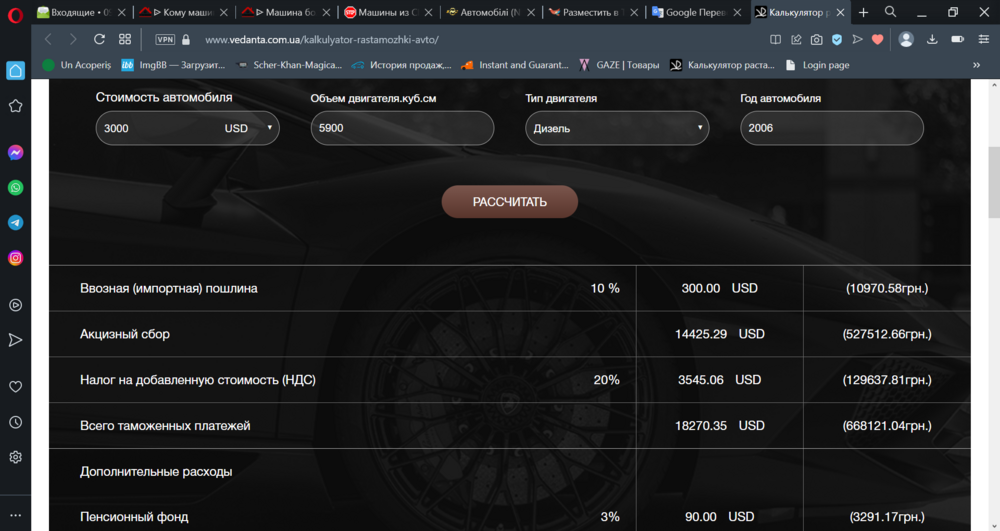Open Калькулятор раста bookmark

[722, 65]
